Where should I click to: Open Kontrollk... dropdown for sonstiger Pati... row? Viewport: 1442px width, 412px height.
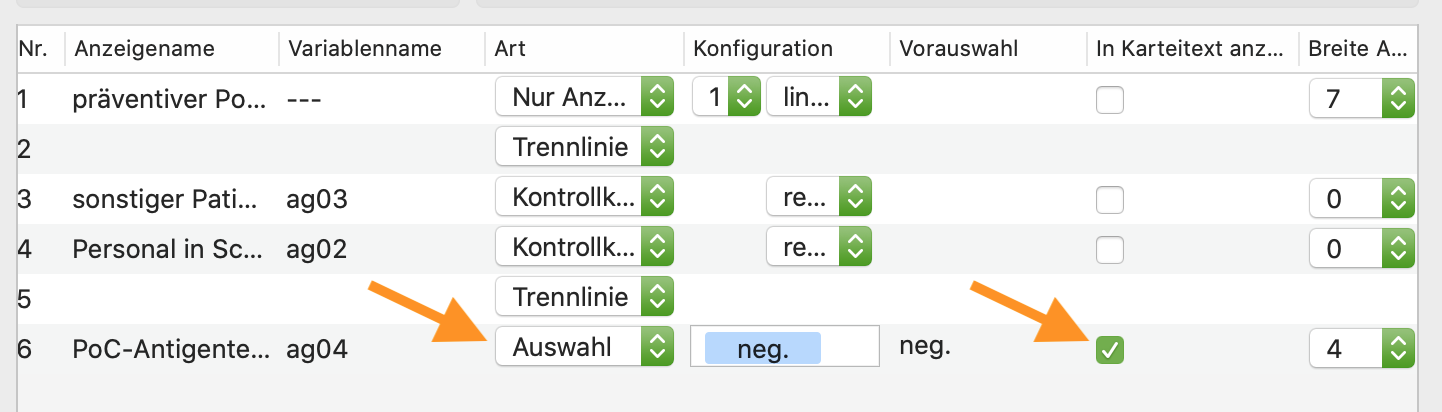point(585,199)
